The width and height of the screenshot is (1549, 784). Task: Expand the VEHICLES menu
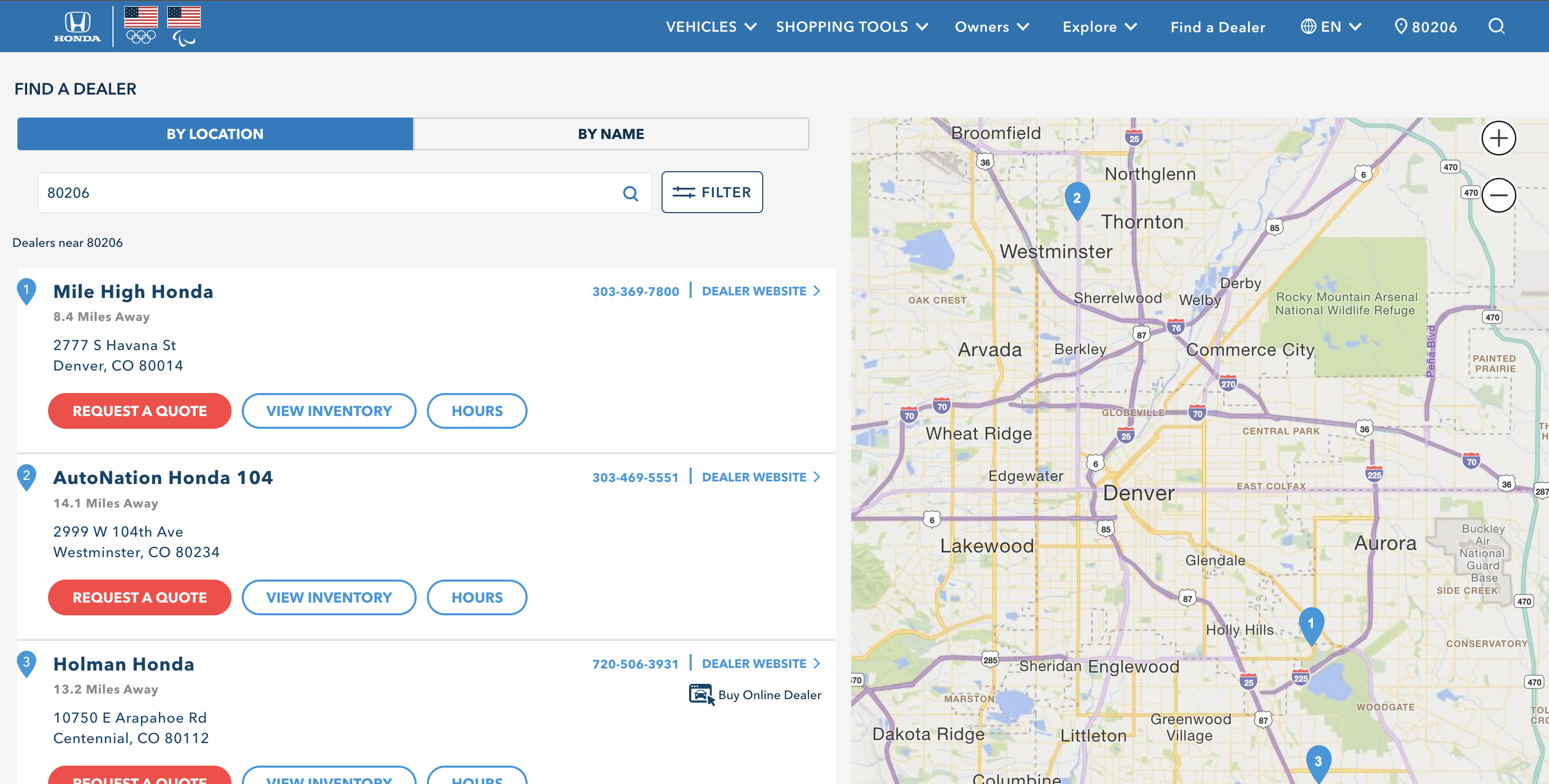[x=711, y=27]
